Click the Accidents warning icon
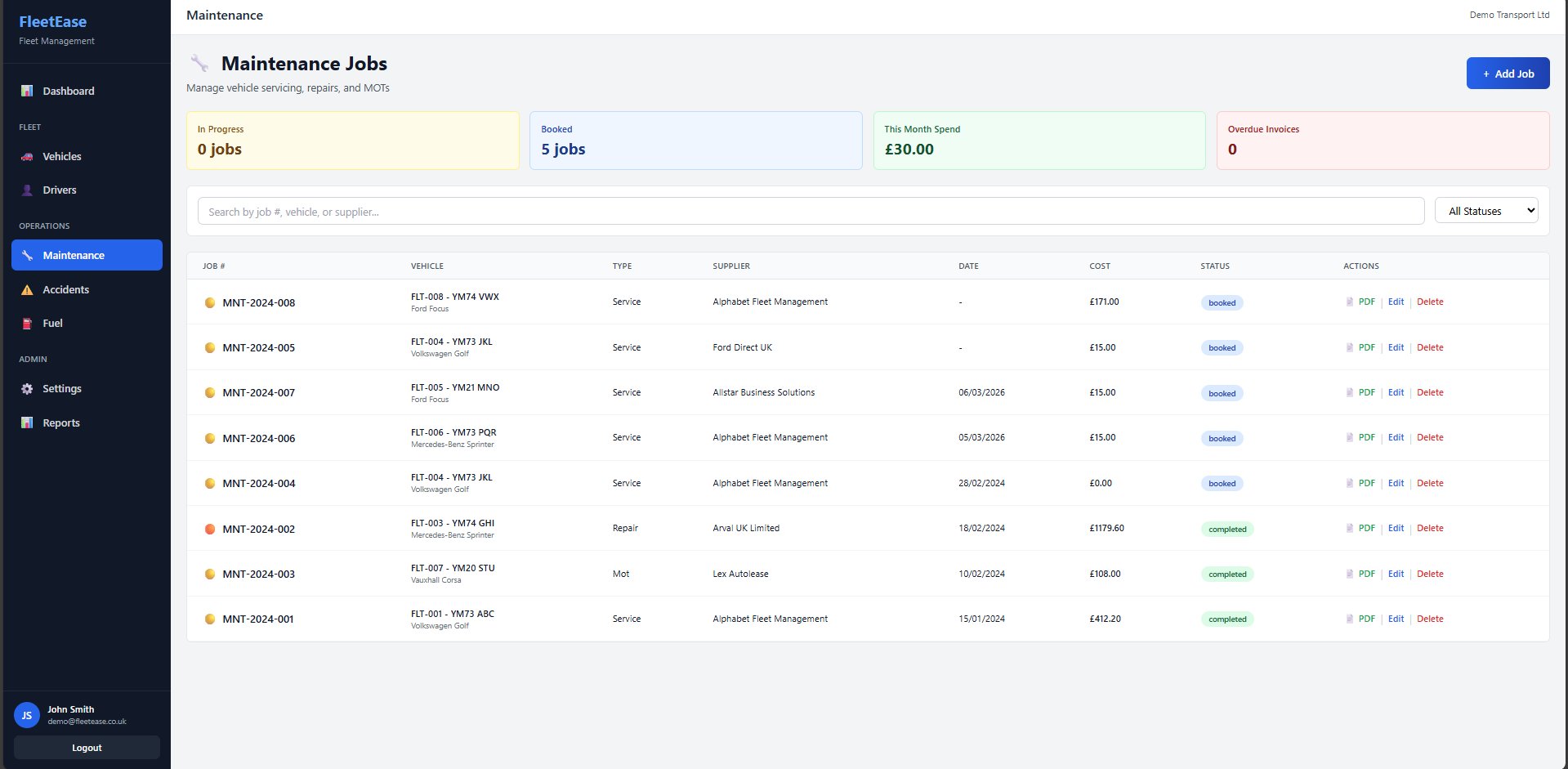Image resolution: width=1568 pixels, height=769 pixels. (27, 289)
